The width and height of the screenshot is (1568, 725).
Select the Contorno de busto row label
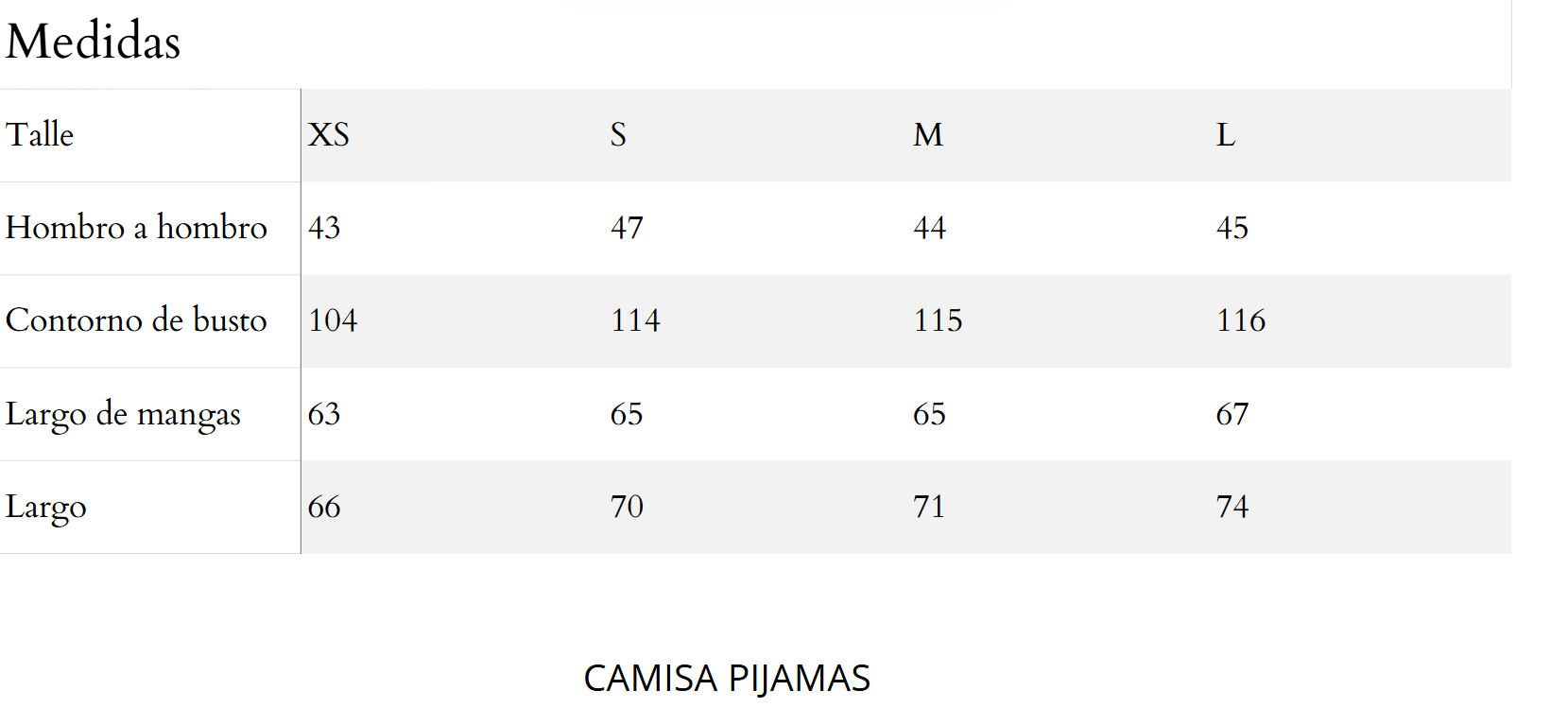[136, 319]
